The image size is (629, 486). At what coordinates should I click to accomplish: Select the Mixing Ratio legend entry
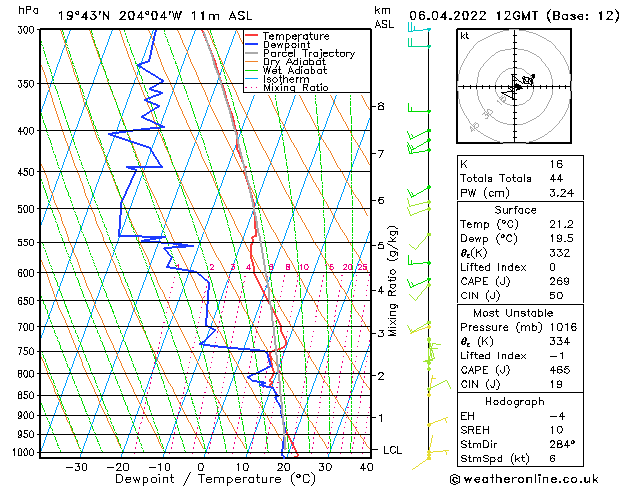[296, 87]
